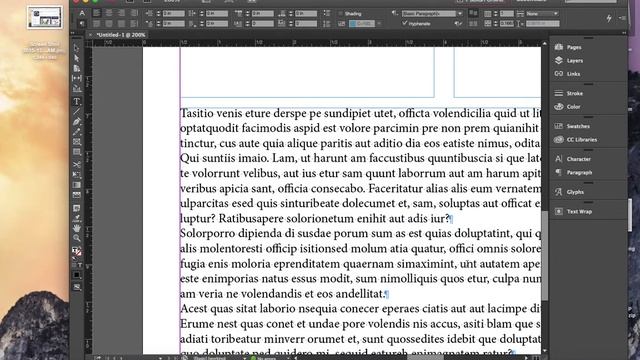Click the right indent input field
The width and height of the screenshot is (640, 360).
217,13
